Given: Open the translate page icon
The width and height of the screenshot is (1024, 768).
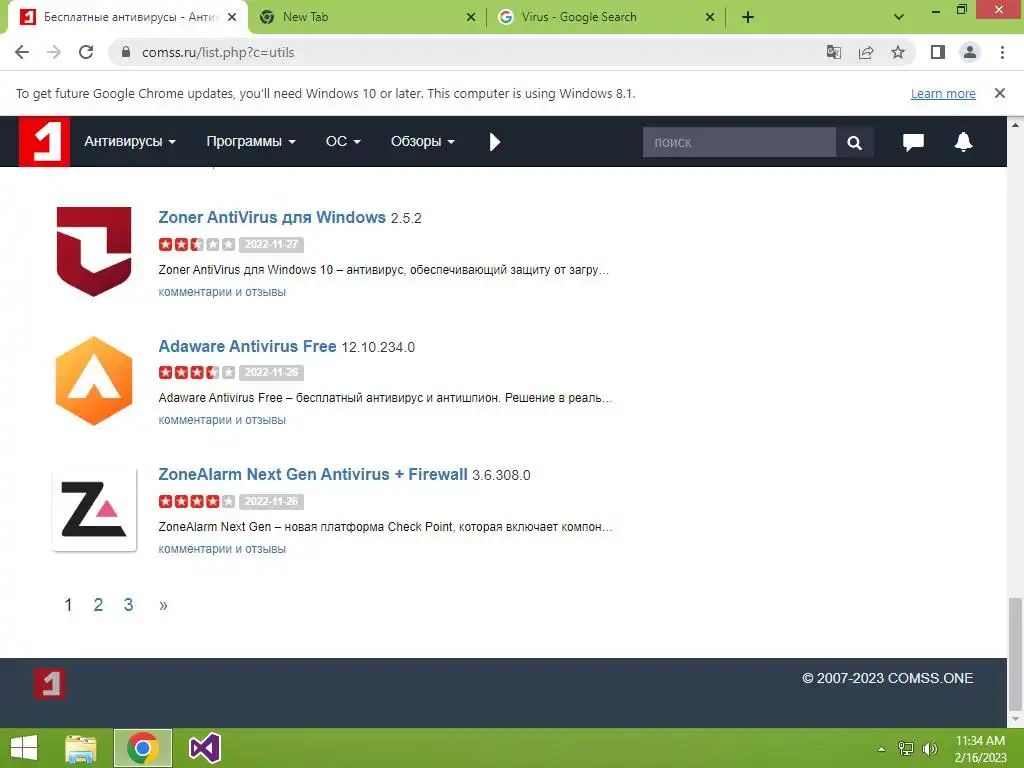Looking at the screenshot, I should click(833, 52).
